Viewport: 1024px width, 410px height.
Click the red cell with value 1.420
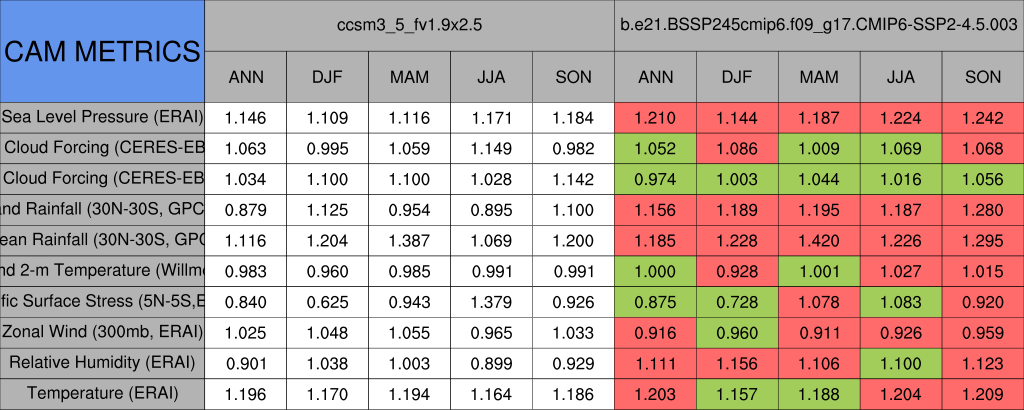(x=819, y=240)
